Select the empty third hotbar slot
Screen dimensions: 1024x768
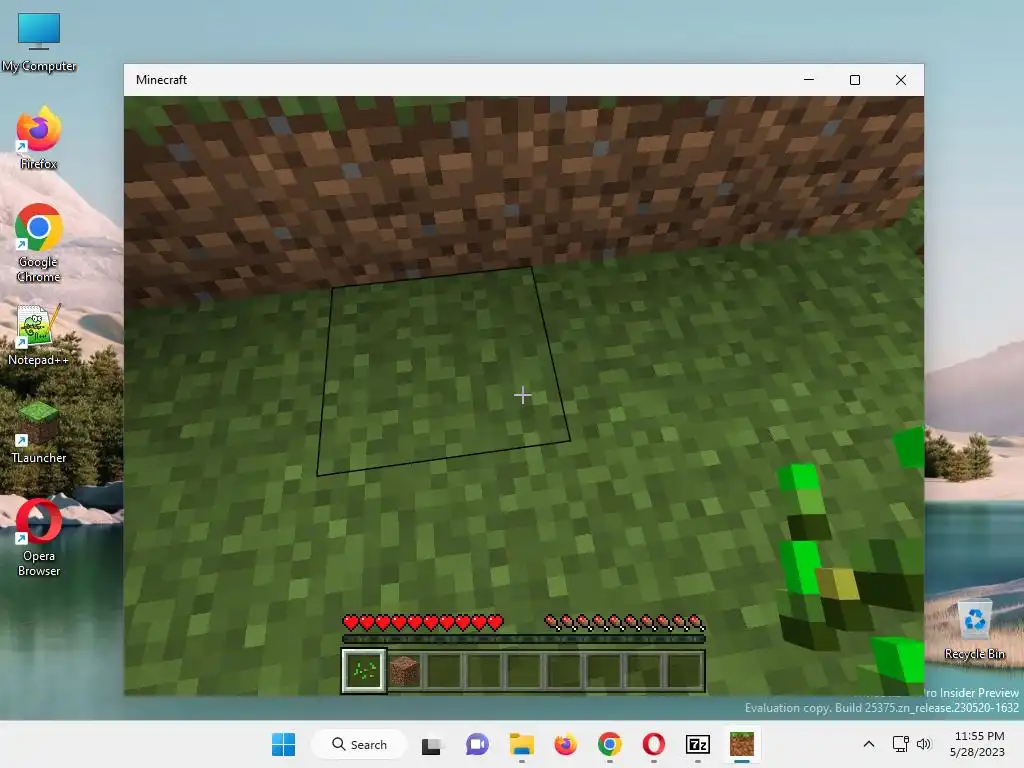coord(444,671)
